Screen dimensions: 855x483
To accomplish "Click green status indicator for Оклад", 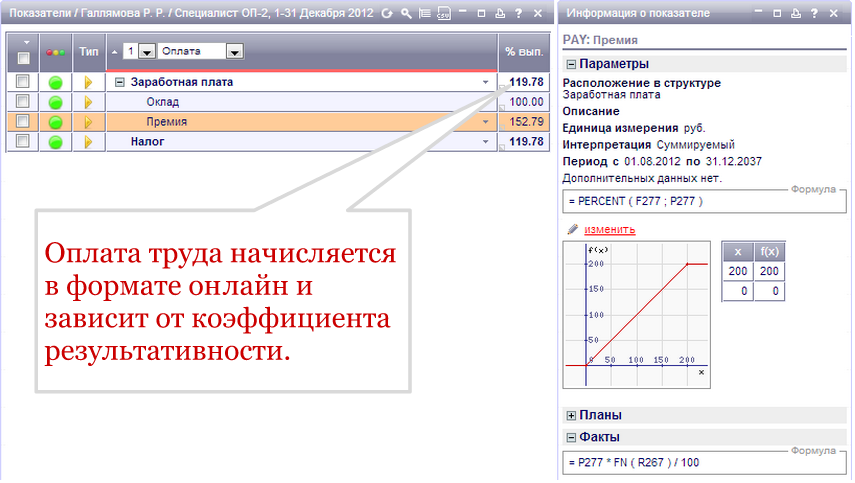I will tap(56, 102).
